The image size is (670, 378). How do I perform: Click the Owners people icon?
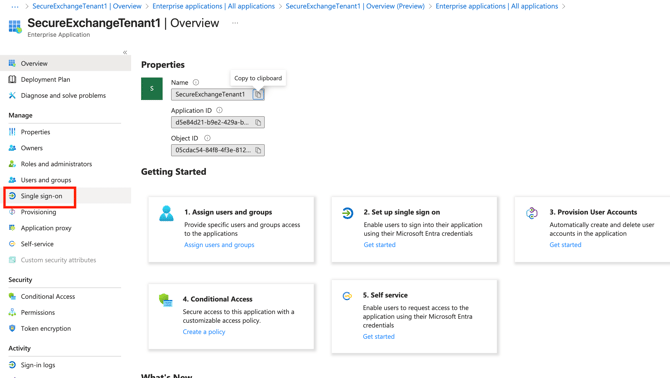[12, 148]
